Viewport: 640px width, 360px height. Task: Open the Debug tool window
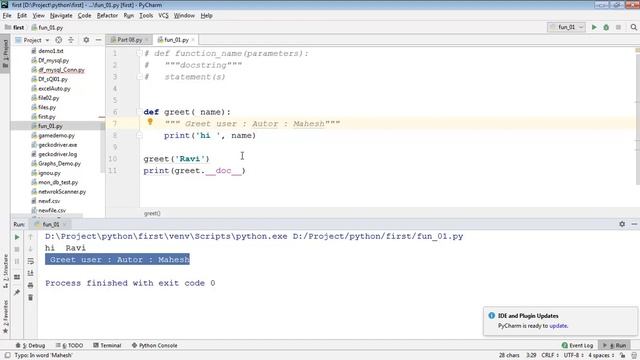coord(31,345)
